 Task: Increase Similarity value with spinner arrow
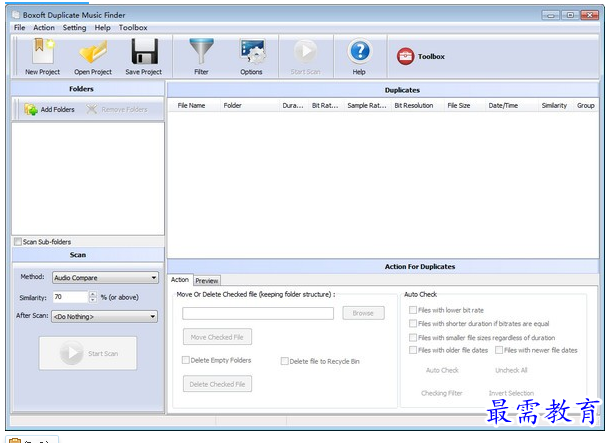click(x=93, y=294)
